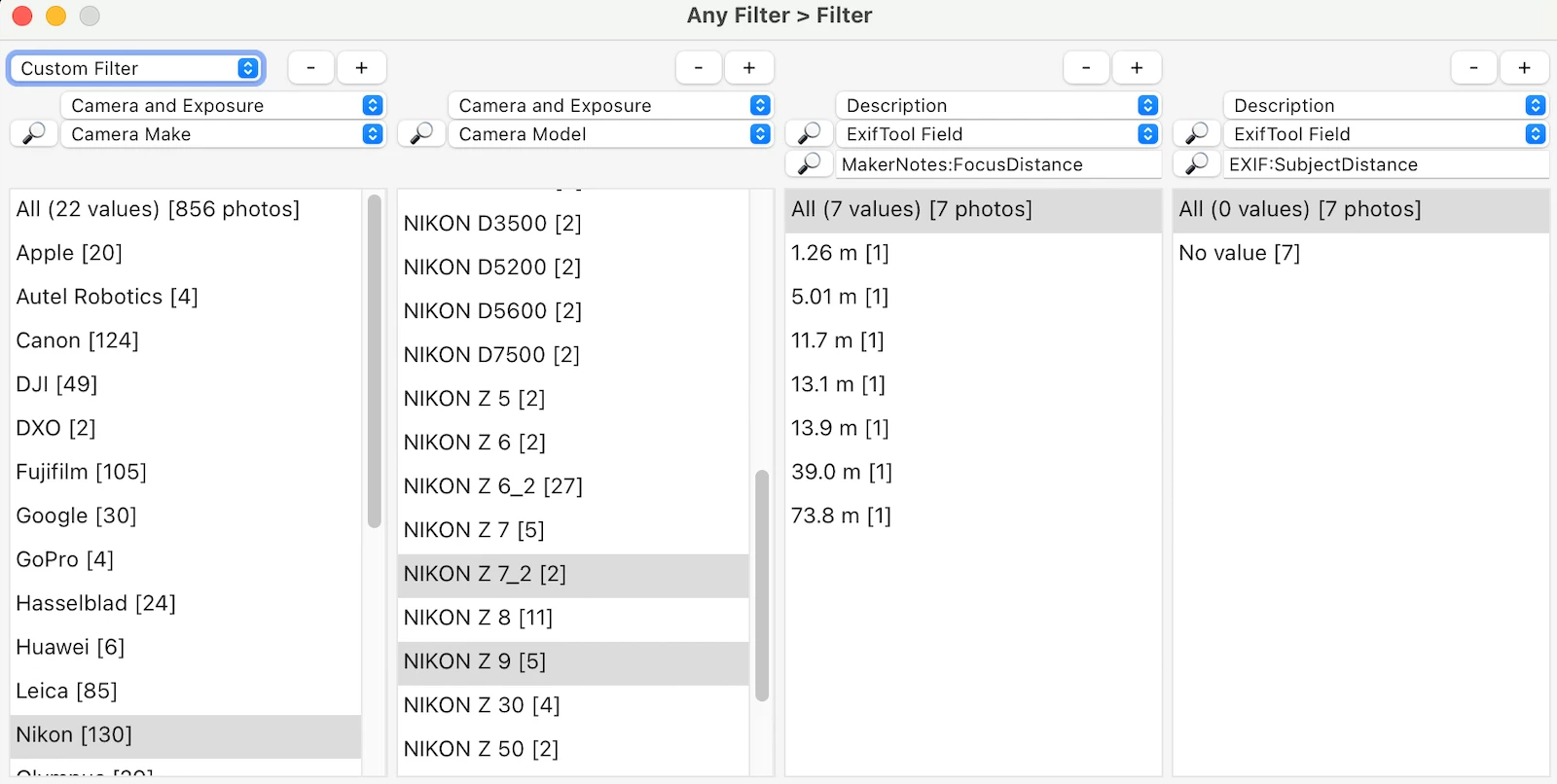This screenshot has width=1557, height=784.
Task: Select 'DJI [49]' row
Action: click(186, 384)
